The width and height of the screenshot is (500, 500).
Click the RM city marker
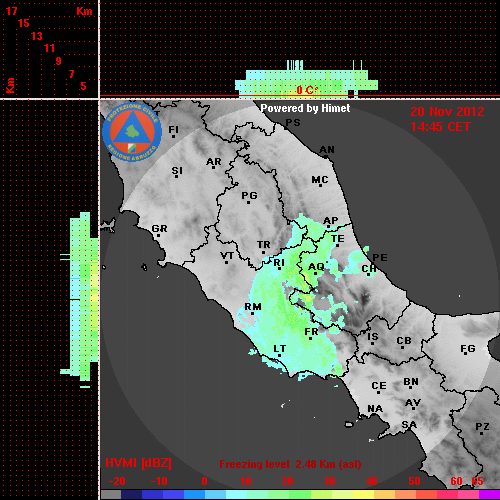[253, 314]
